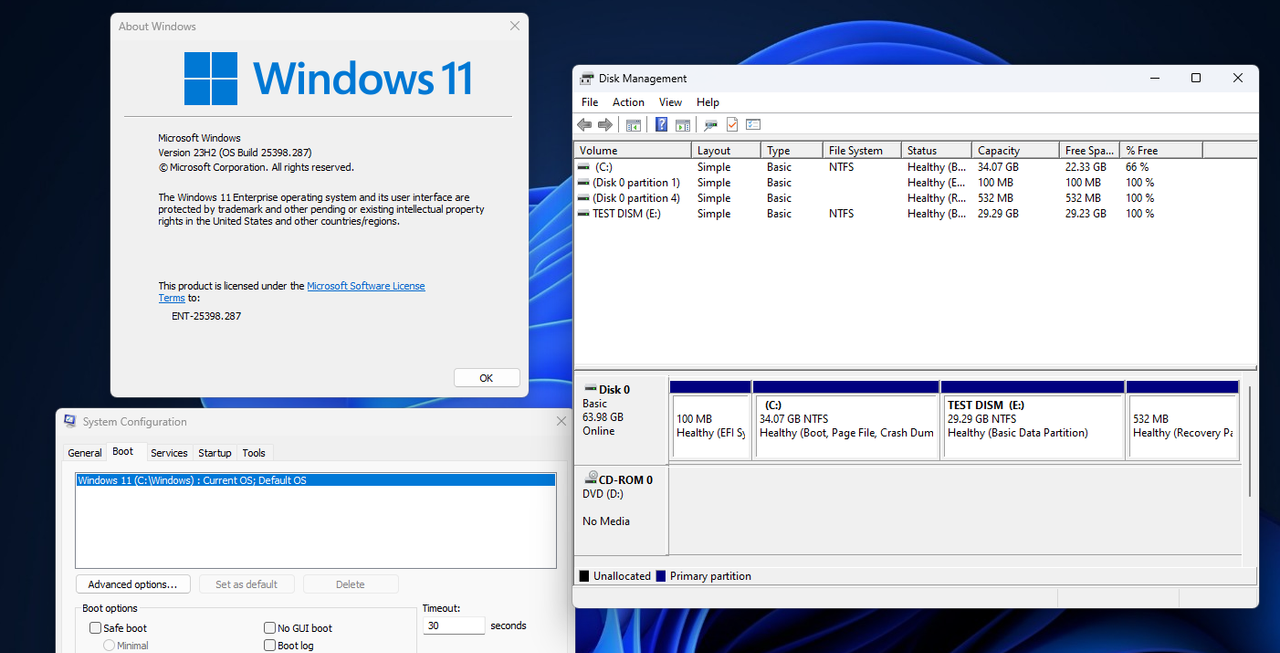The image size is (1280, 653).
Task: Sort by the Capacity column header
Action: [1015, 150]
